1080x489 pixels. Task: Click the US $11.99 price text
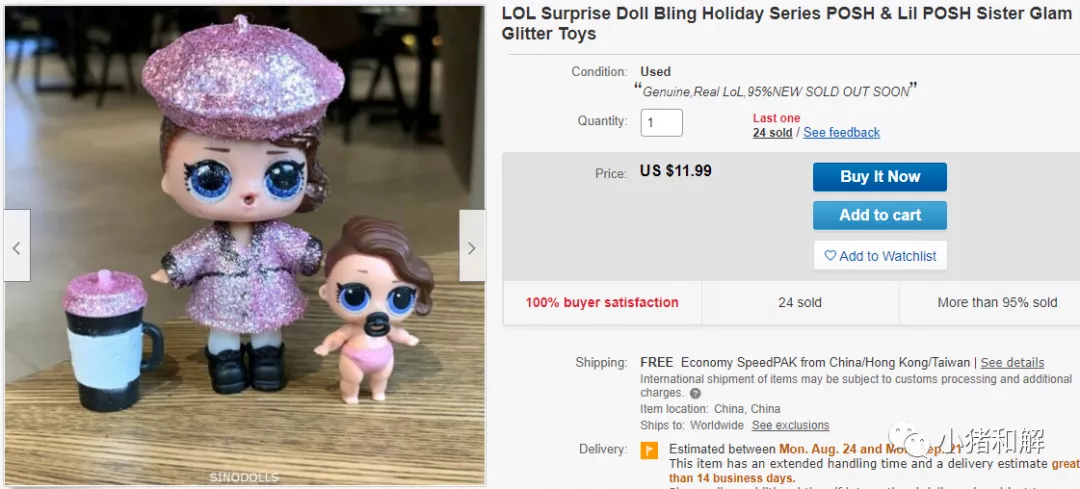676,171
